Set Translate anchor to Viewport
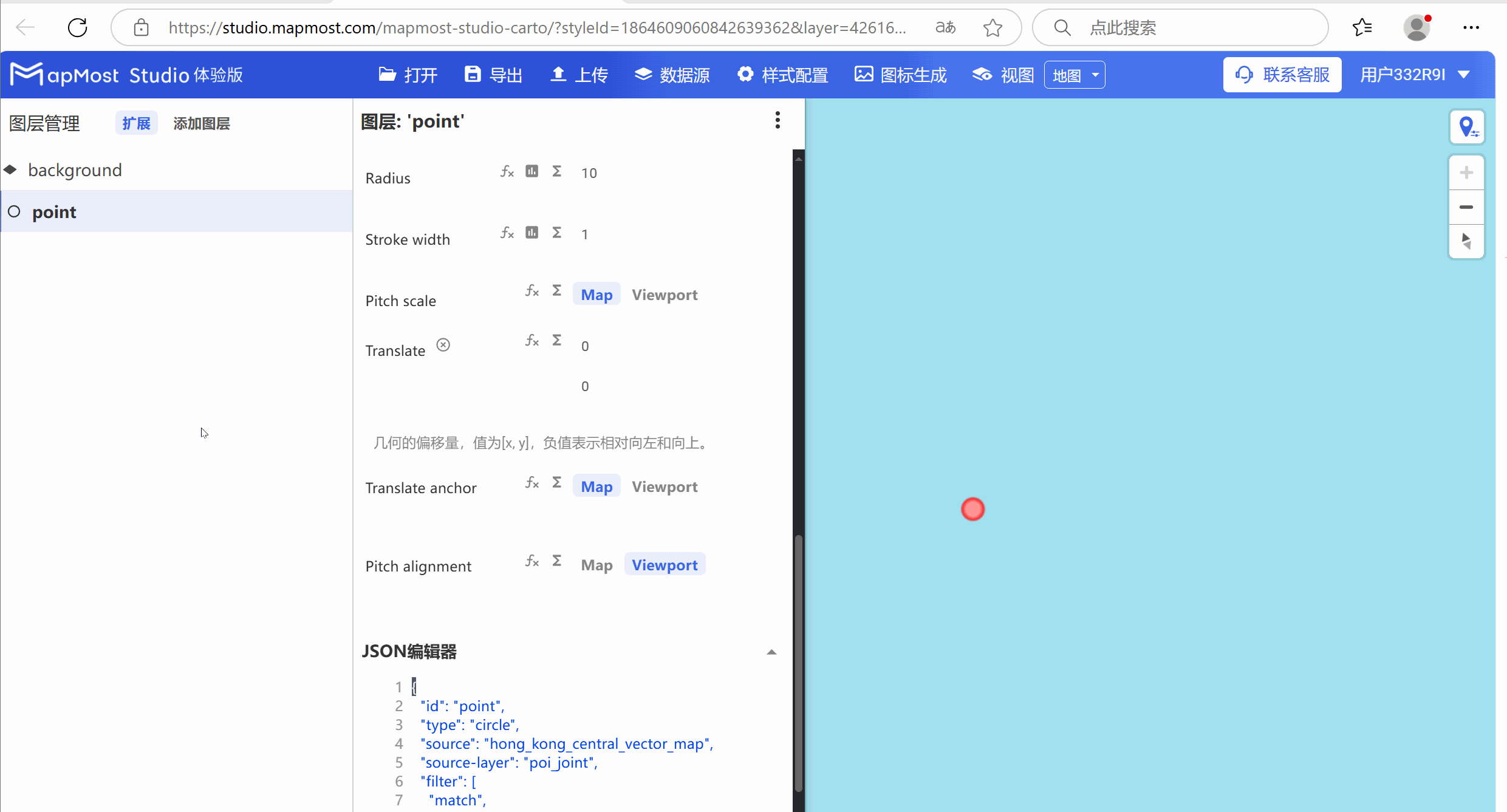Image resolution: width=1507 pixels, height=812 pixels. [665, 486]
